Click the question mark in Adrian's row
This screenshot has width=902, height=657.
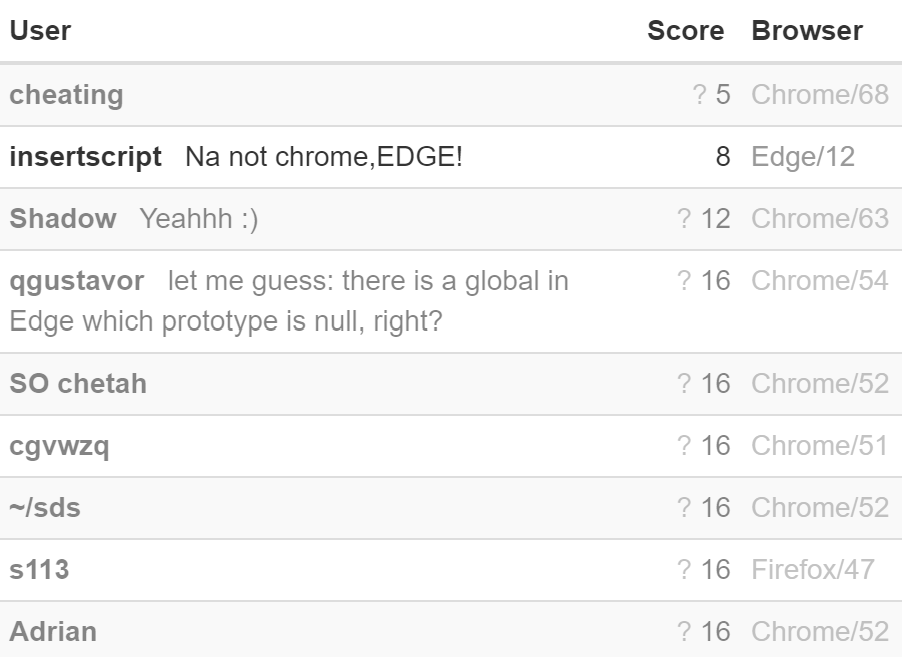(684, 632)
